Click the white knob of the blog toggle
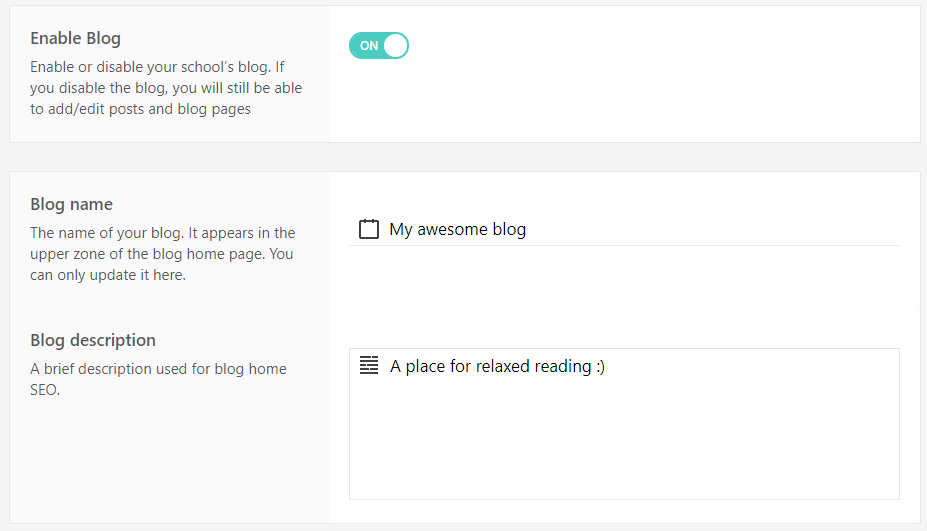 point(395,45)
